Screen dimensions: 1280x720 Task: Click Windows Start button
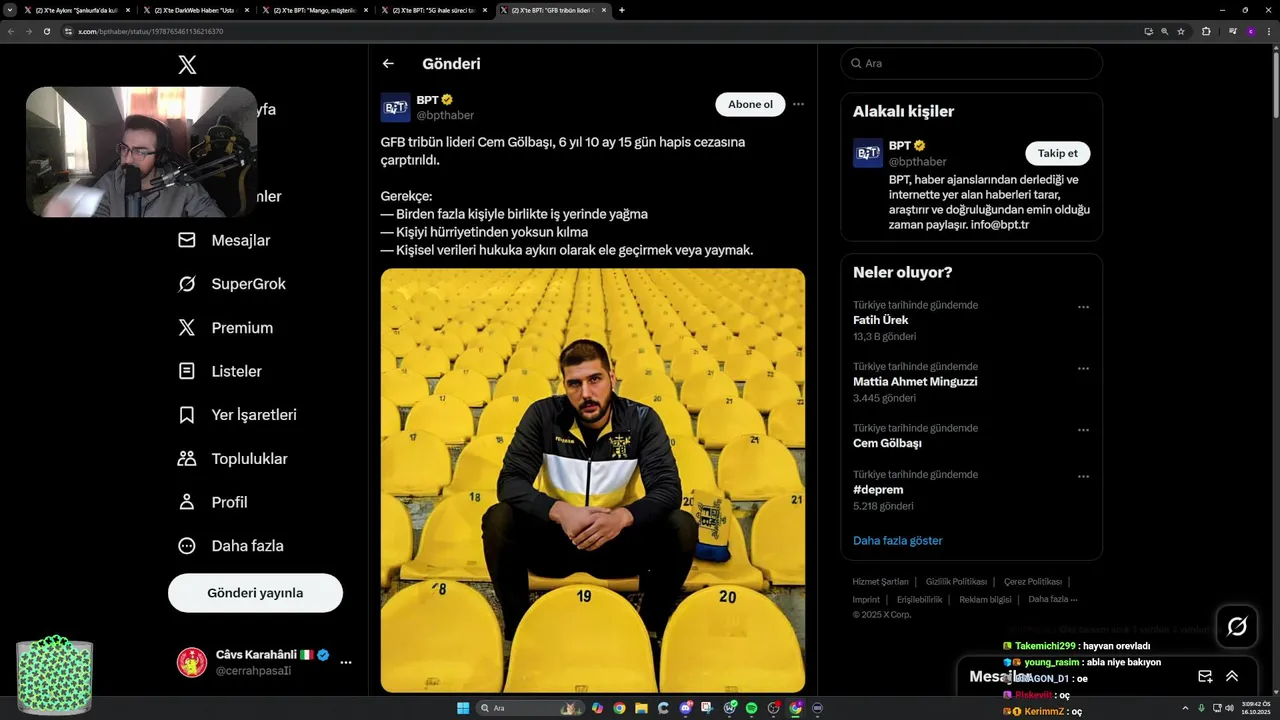click(x=463, y=708)
